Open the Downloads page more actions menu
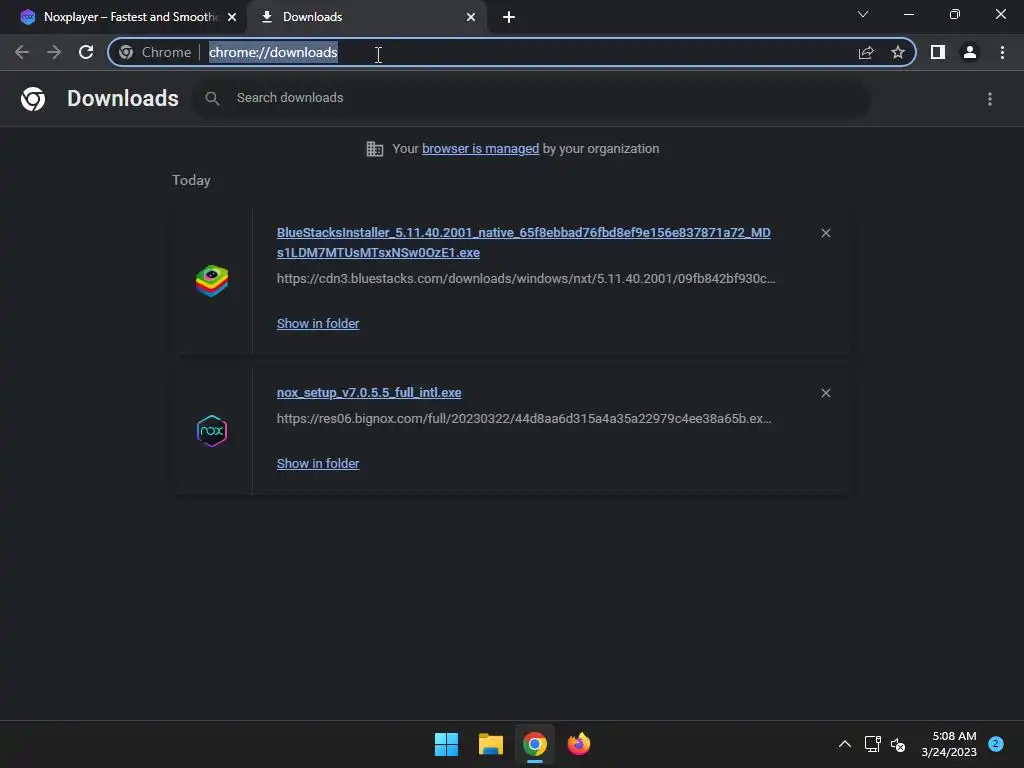The width and height of the screenshot is (1024, 768). [x=990, y=99]
